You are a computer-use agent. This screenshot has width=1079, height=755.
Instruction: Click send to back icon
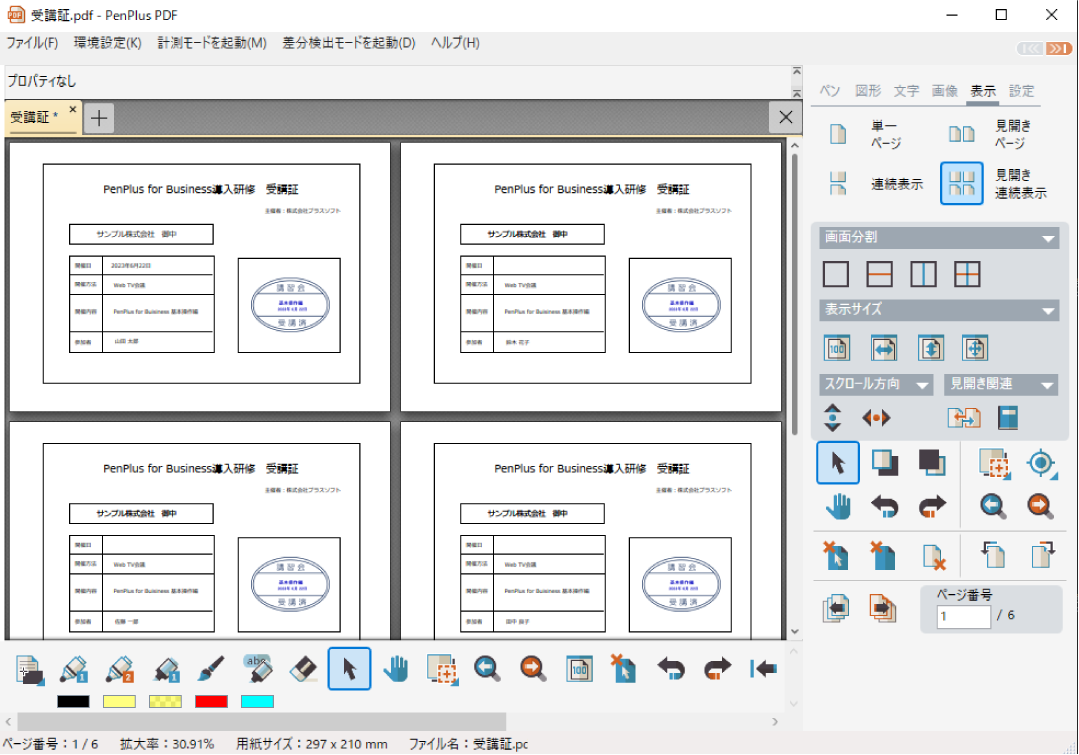[931, 462]
